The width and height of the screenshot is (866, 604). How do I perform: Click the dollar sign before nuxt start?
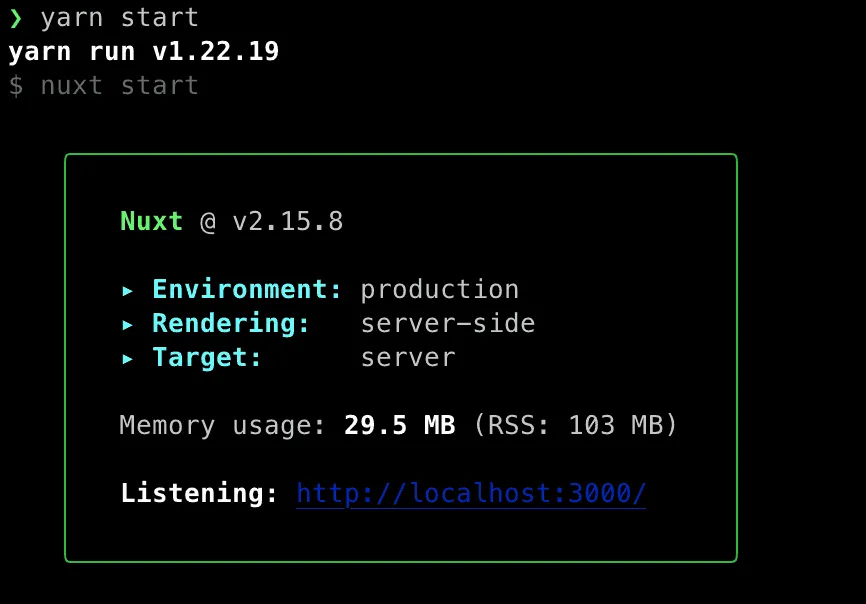[16, 86]
